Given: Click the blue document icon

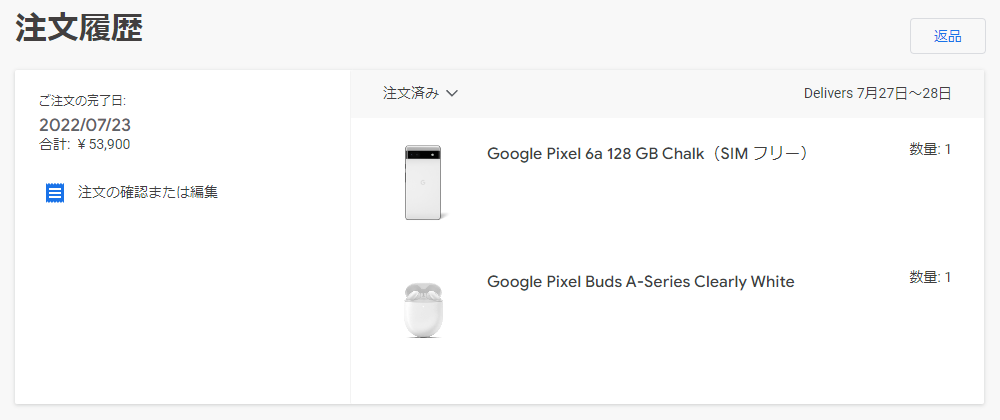Looking at the screenshot, I should pyautogui.click(x=55, y=192).
